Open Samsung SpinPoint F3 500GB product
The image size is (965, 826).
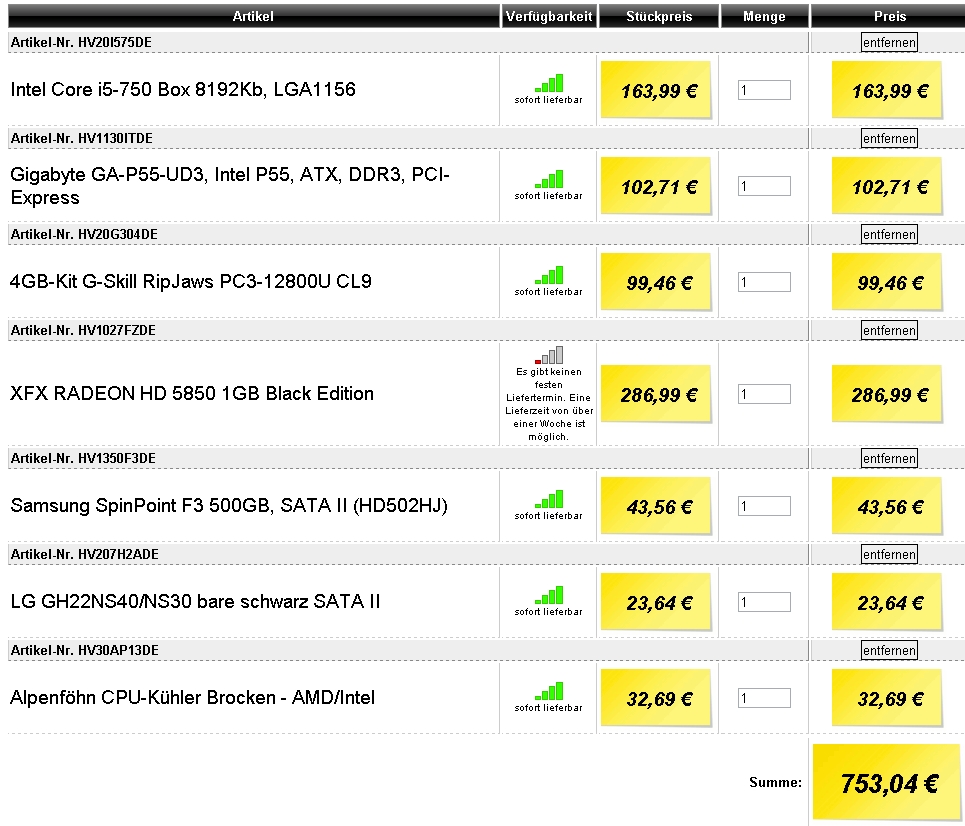pyautogui.click(x=229, y=506)
